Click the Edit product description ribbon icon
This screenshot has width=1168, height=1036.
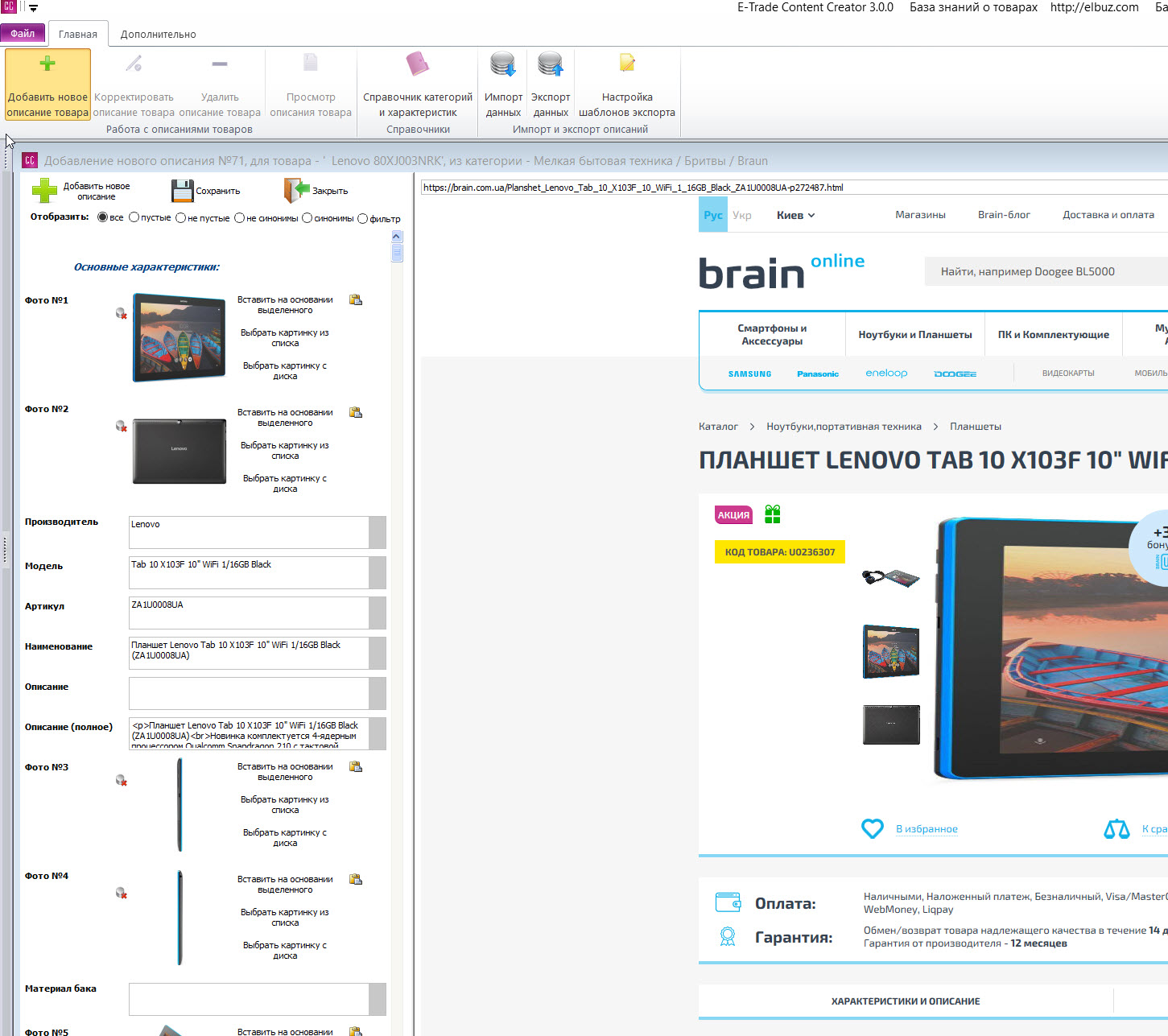pos(134,64)
